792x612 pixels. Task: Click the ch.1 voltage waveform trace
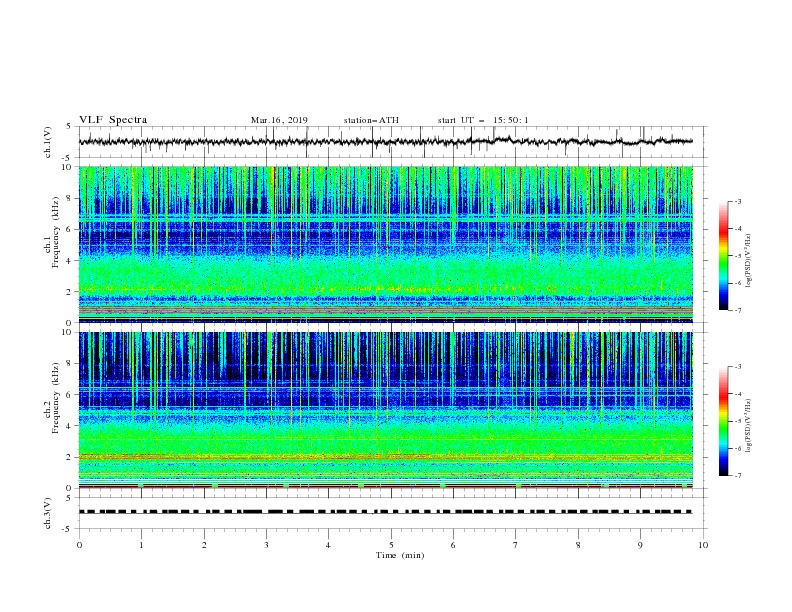[x=386, y=142]
